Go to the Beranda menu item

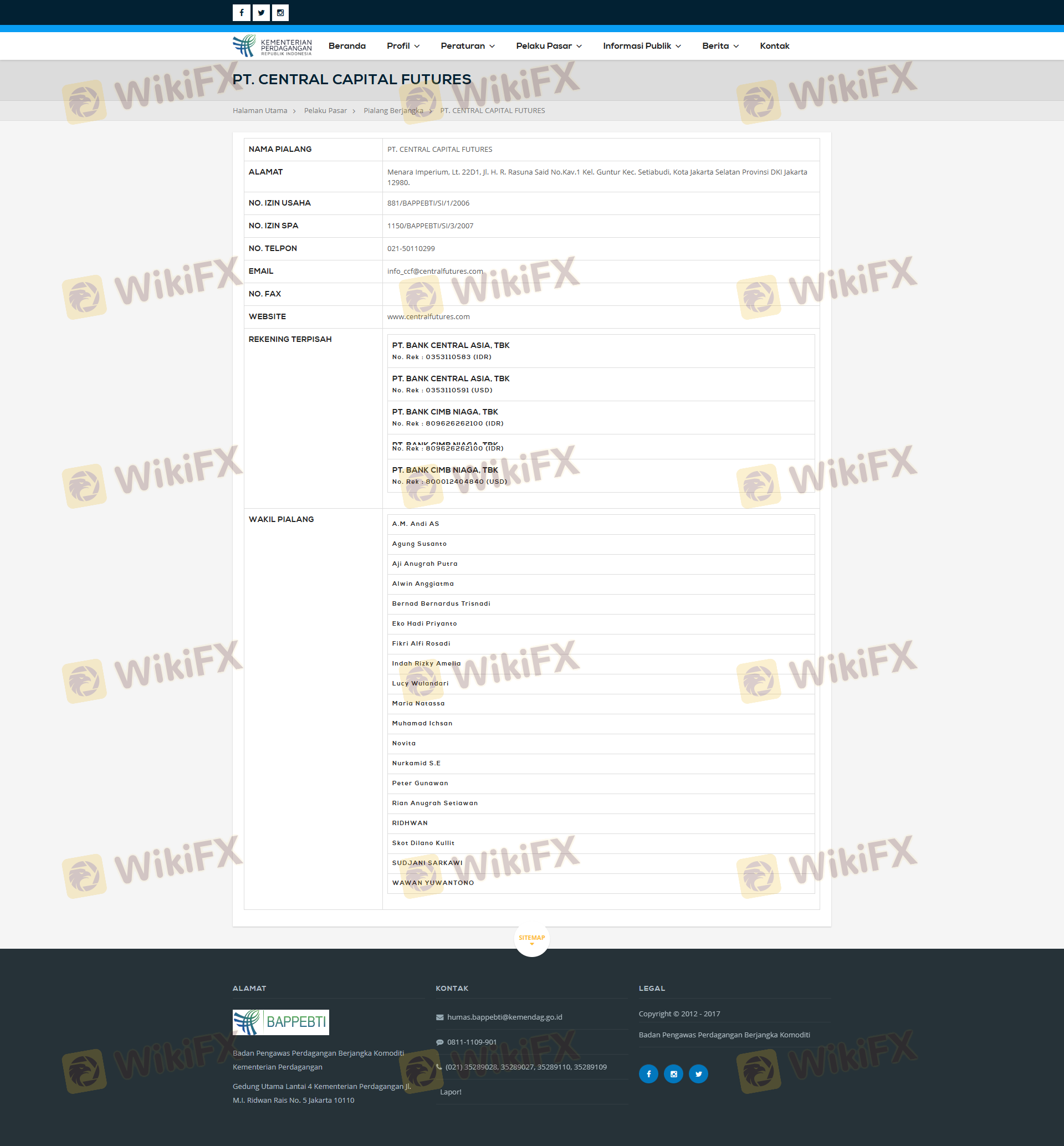[x=346, y=46]
